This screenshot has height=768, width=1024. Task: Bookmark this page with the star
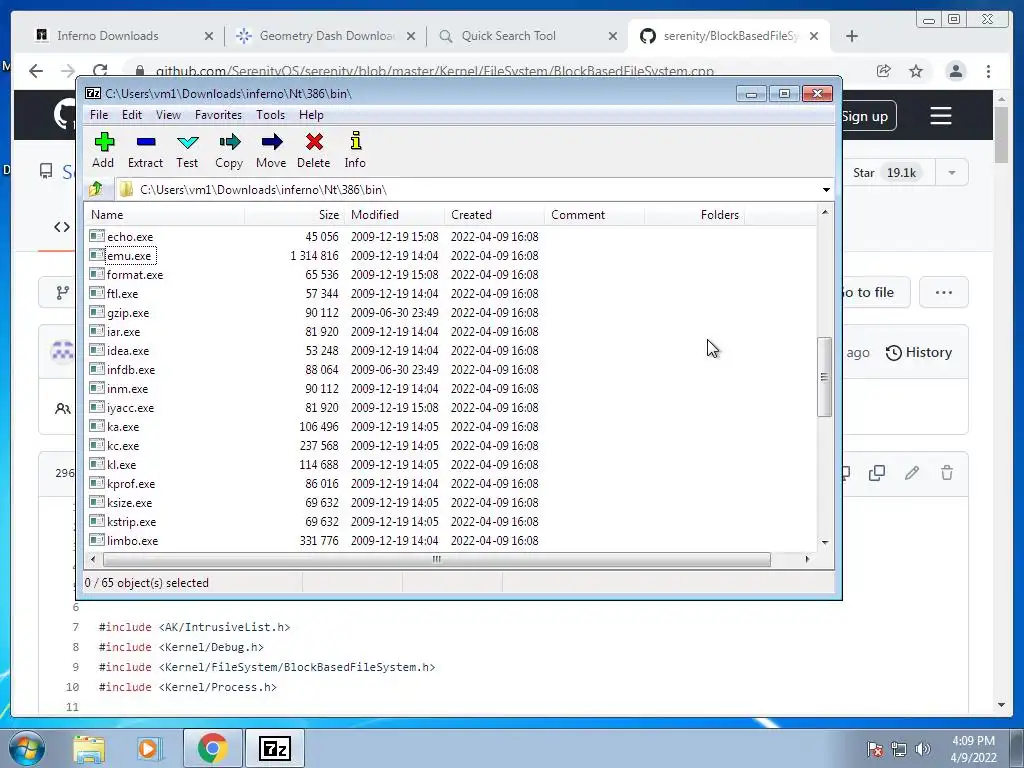tap(916, 71)
